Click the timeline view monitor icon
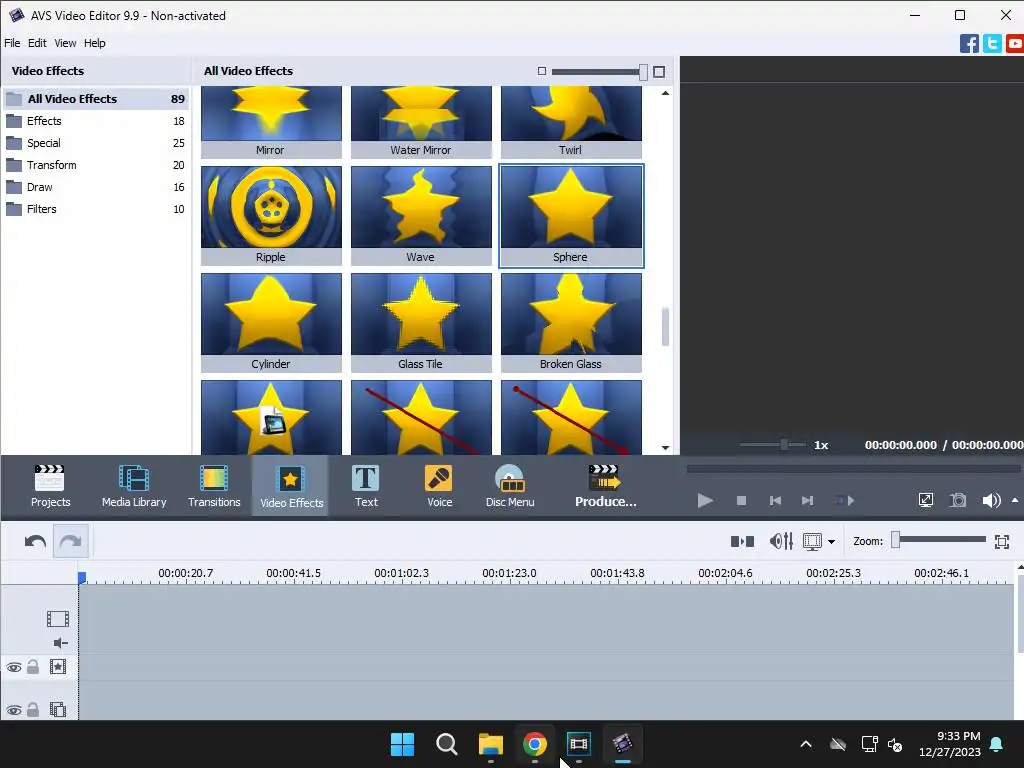Screen dimensions: 1024x768 (812, 541)
